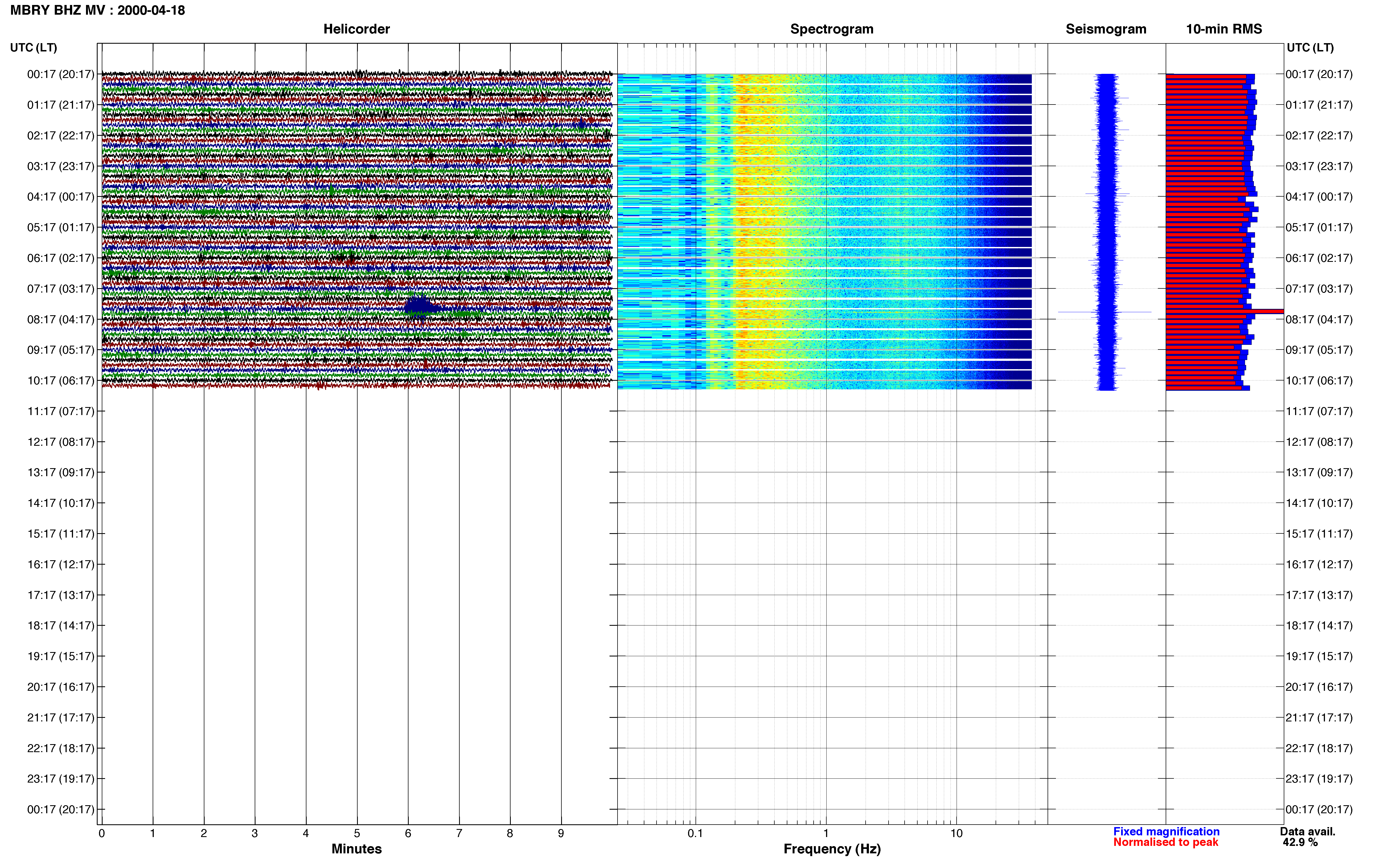1388x868 pixels.
Task: Click the right 'UTC (LT)' axis label
Action: pos(1310,48)
